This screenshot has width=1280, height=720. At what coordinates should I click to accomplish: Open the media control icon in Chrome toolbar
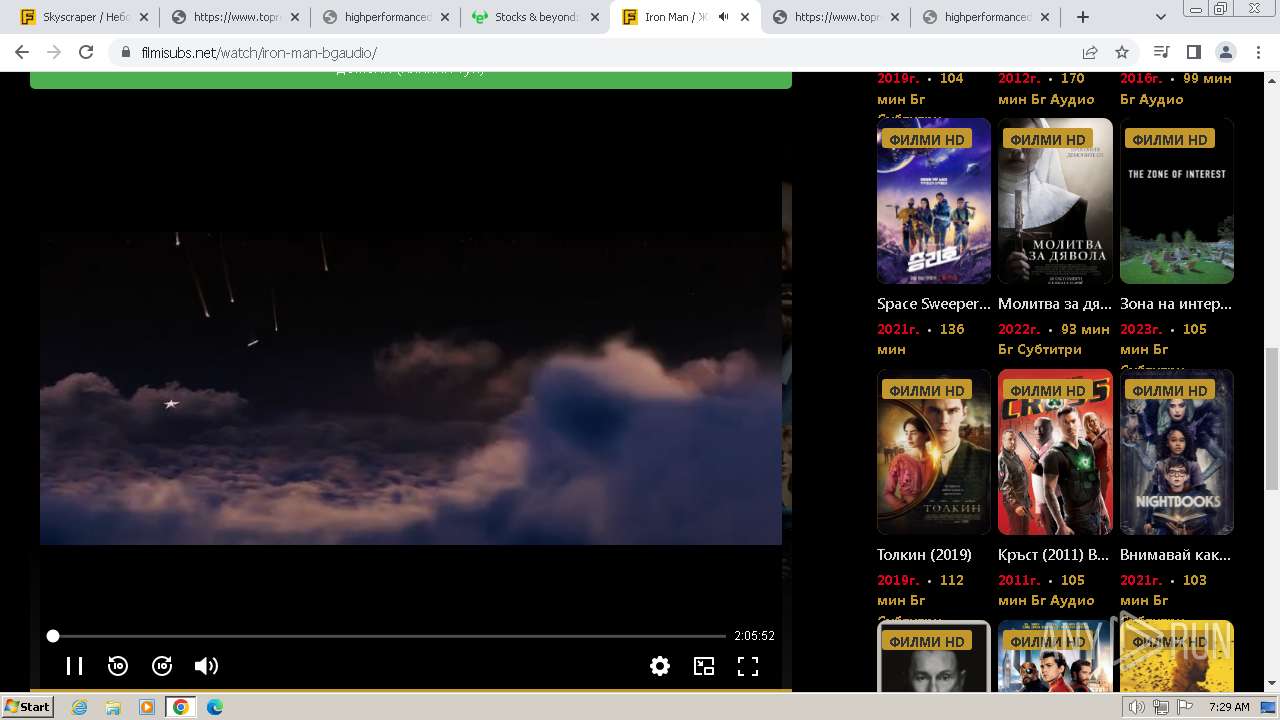click(1161, 52)
